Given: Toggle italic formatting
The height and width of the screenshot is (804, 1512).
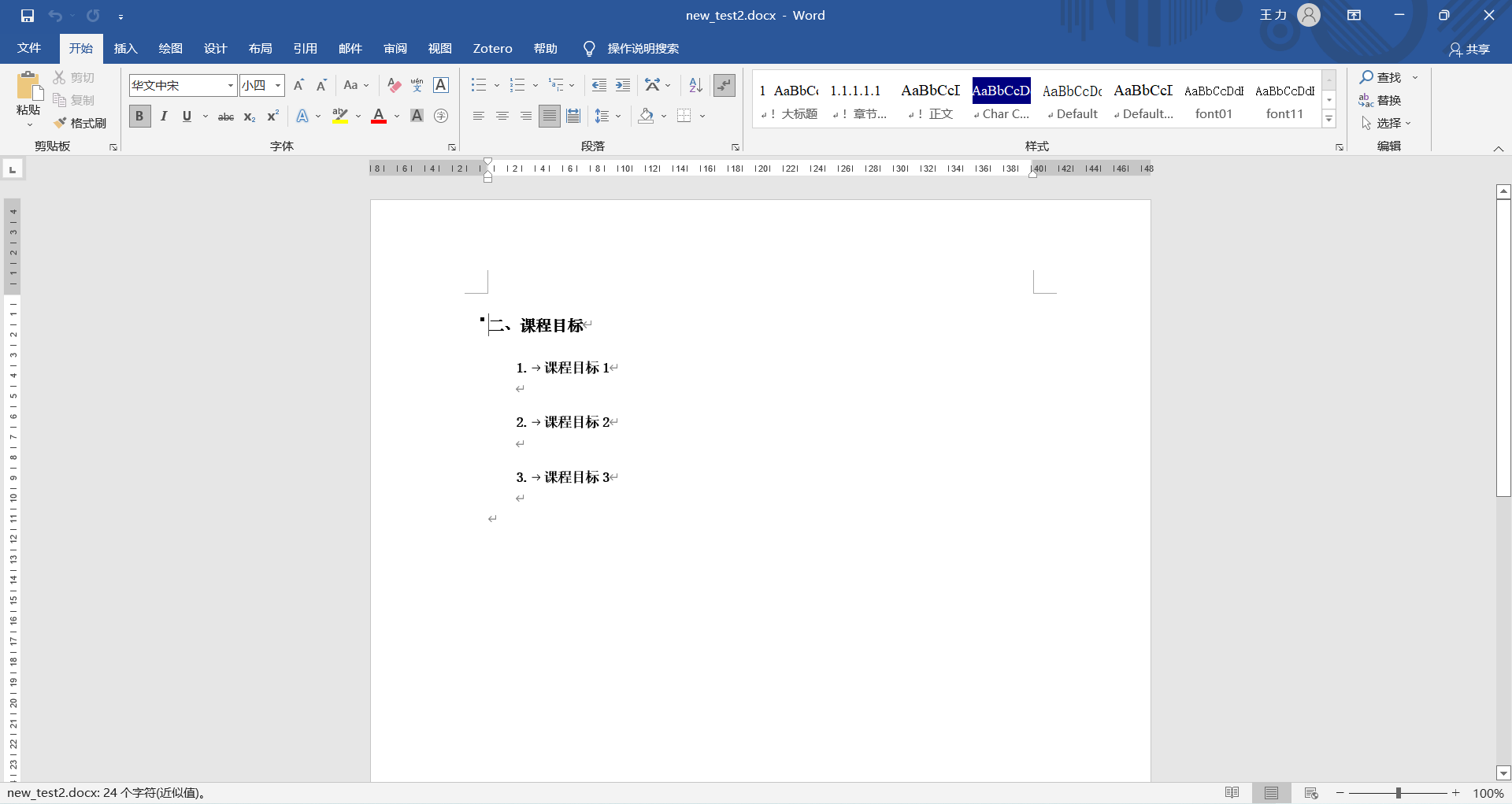Looking at the screenshot, I should (164, 116).
